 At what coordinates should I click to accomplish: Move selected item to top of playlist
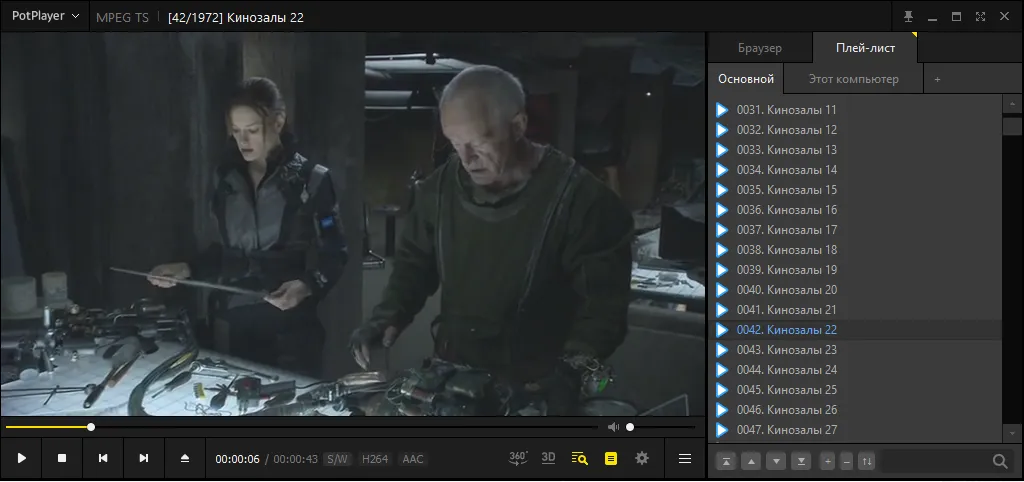(x=726, y=461)
